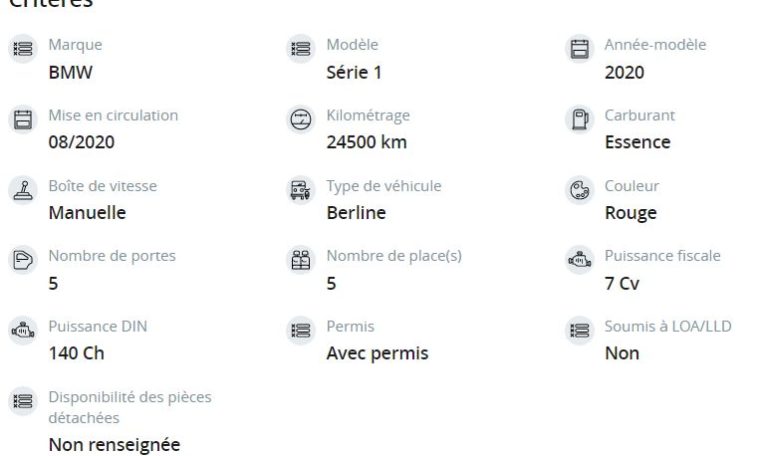Click the list icon beside Marque
The width and height of the screenshot is (762, 456).
21,49
